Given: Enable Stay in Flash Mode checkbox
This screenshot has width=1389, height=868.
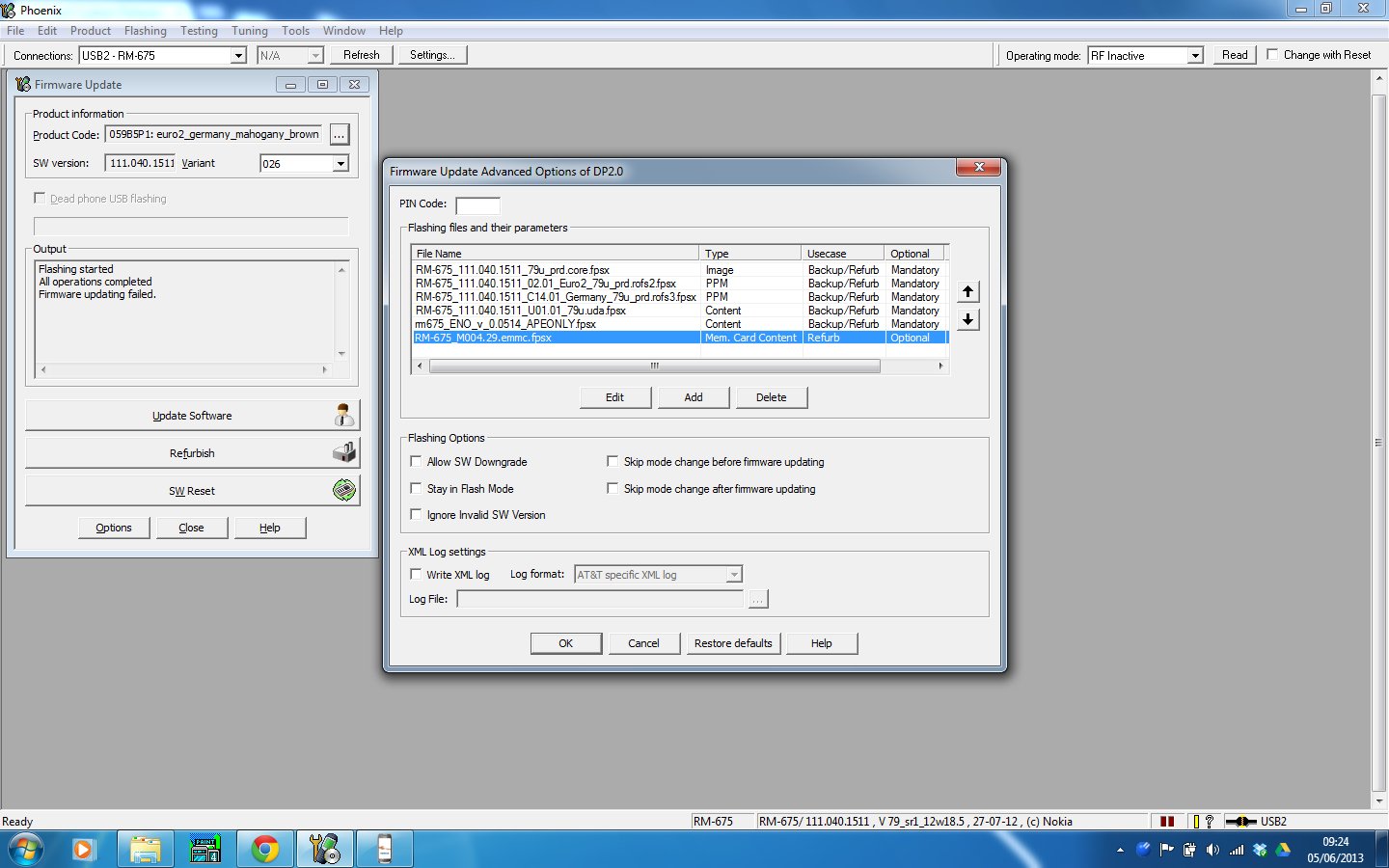Looking at the screenshot, I should tap(417, 489).
